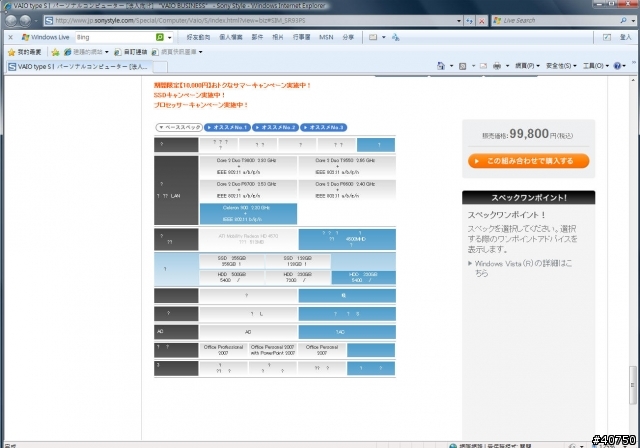The width and height of the screenshot is (640, 448).
Task: Click 登入 sign-in link
Action: [x=625, y=37]
